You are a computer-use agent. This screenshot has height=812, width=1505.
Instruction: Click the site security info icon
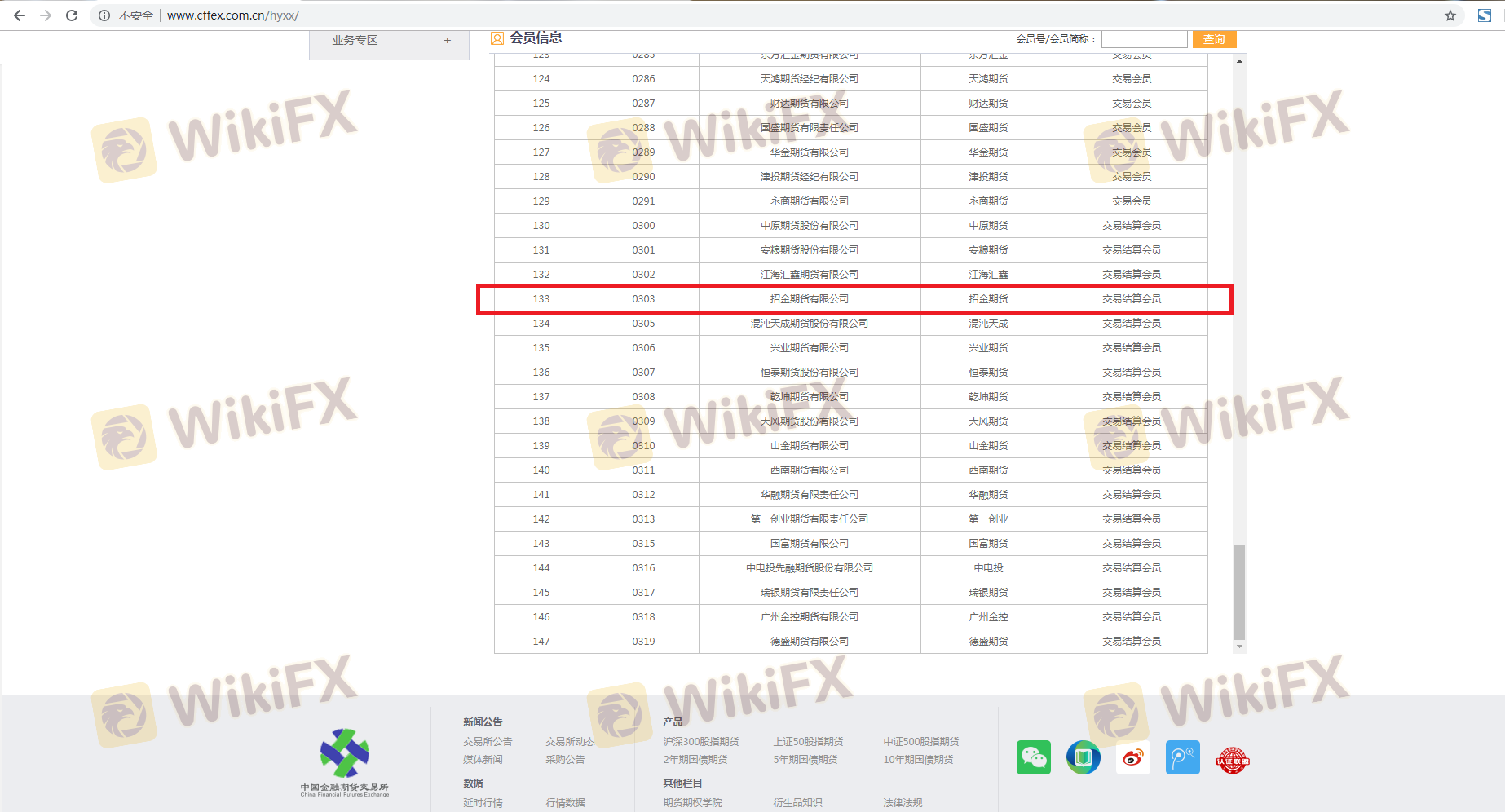click(104, 15)
